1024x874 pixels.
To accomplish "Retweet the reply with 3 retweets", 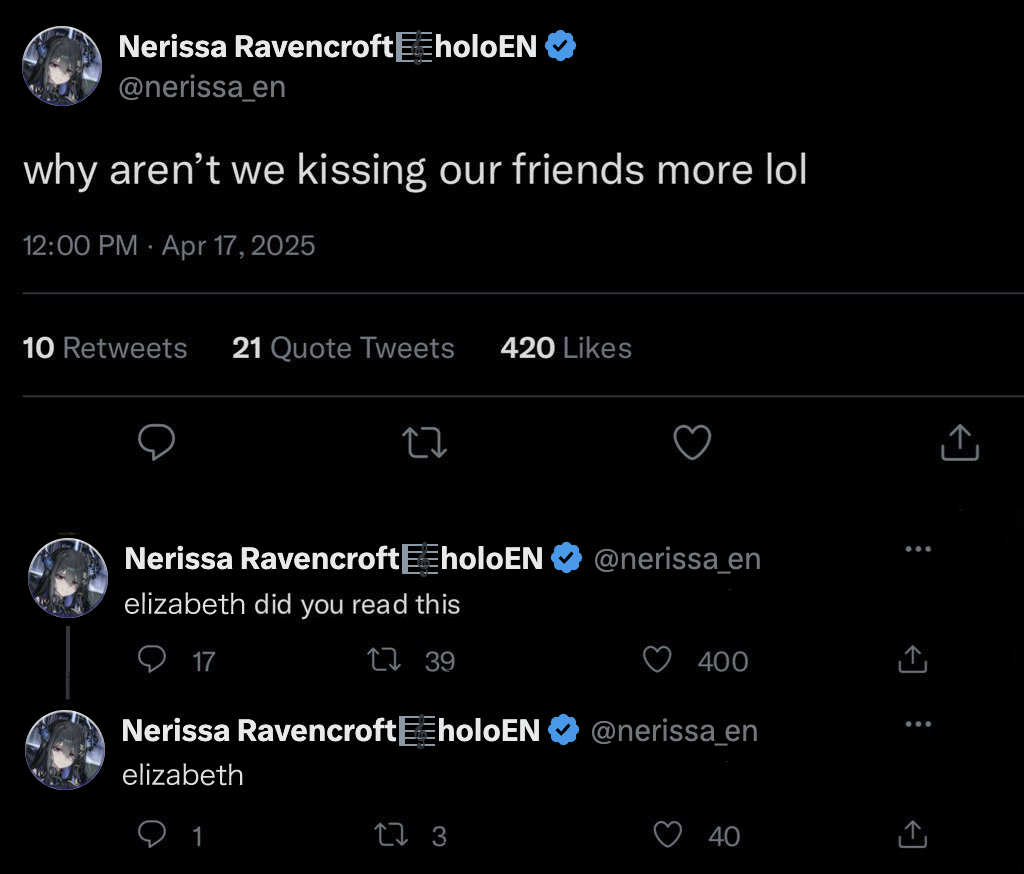I will (385, 834).
